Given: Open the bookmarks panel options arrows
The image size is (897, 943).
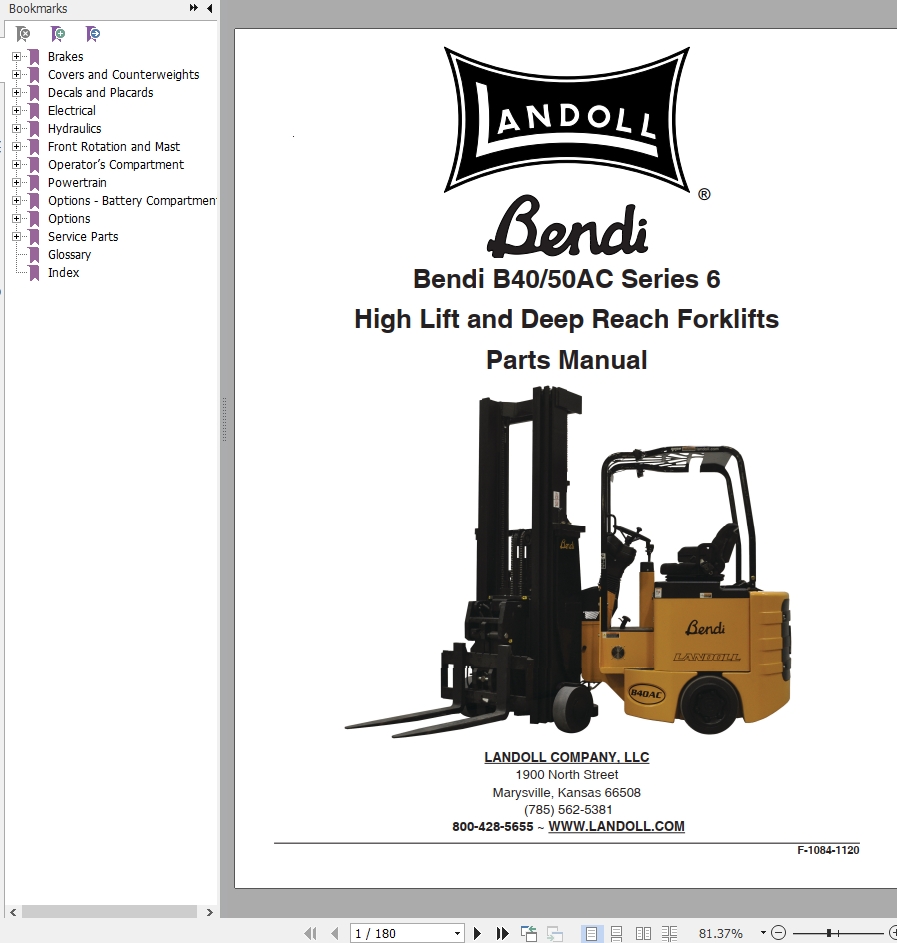Looking at the screenshot, I should point(194,8).
